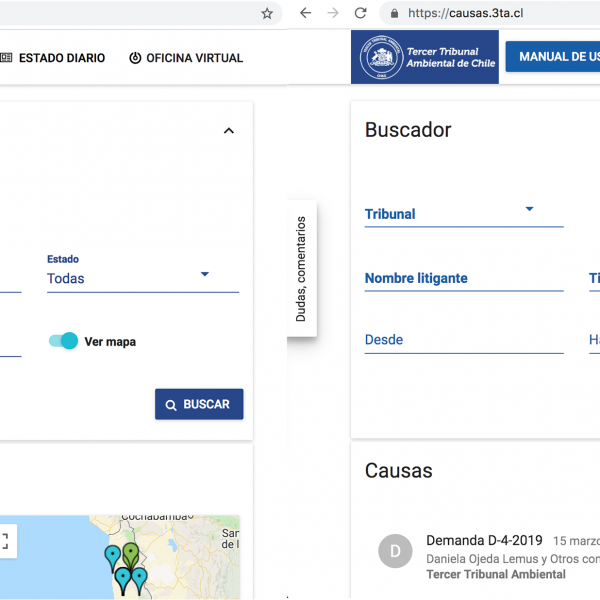Open the Oficina Virtual menu item
The width and height of the screenshot is (600, 600).
(x=186, y=58)
